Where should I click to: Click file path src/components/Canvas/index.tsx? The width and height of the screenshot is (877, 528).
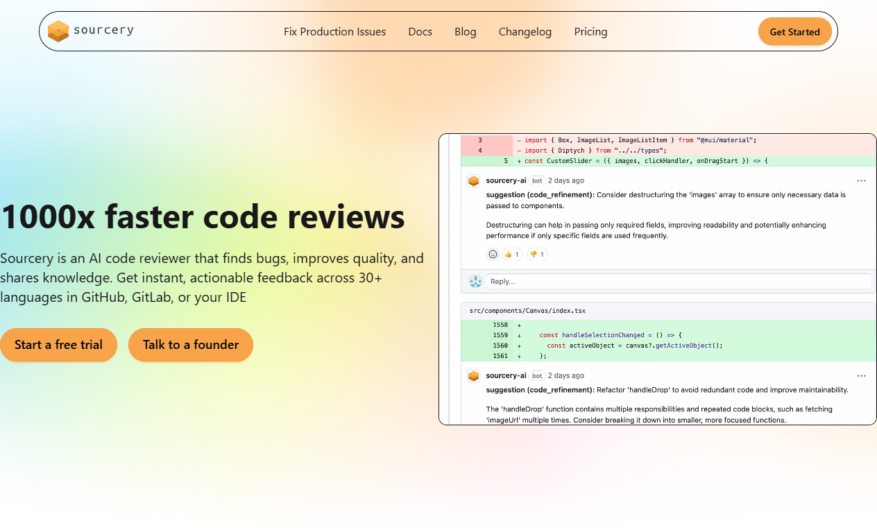pyautogui.click(x=527, y=310)
